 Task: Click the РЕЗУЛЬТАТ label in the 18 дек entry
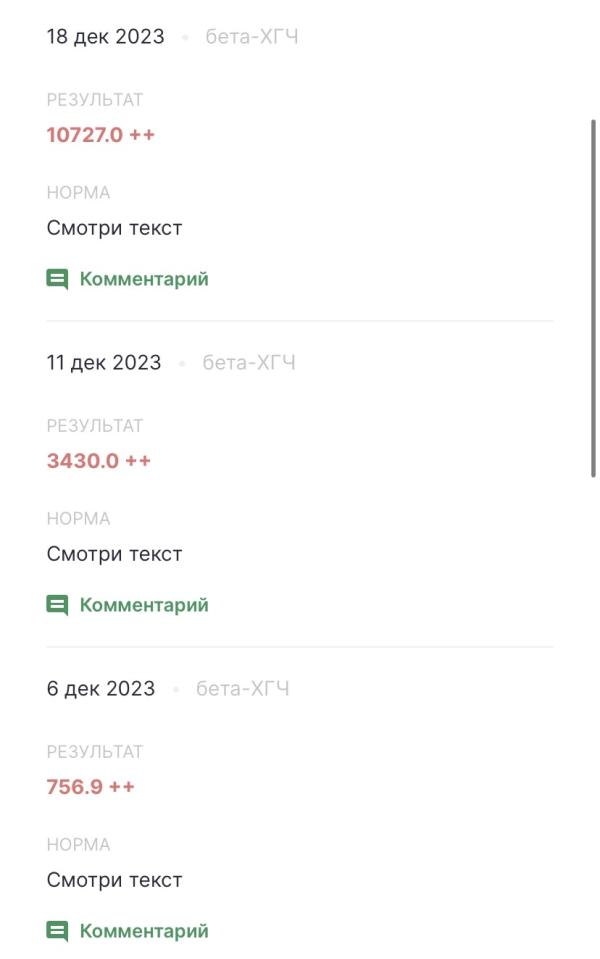(x=95, y=100)
